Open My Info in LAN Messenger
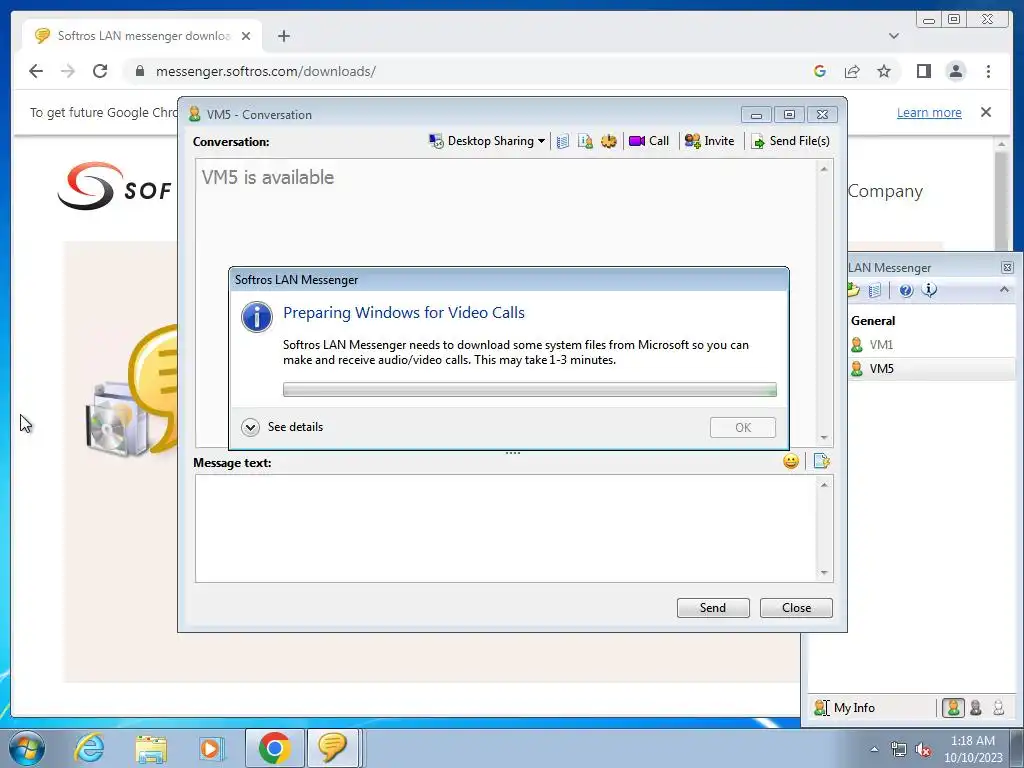The image size is (1024, 768). point(844,708)
